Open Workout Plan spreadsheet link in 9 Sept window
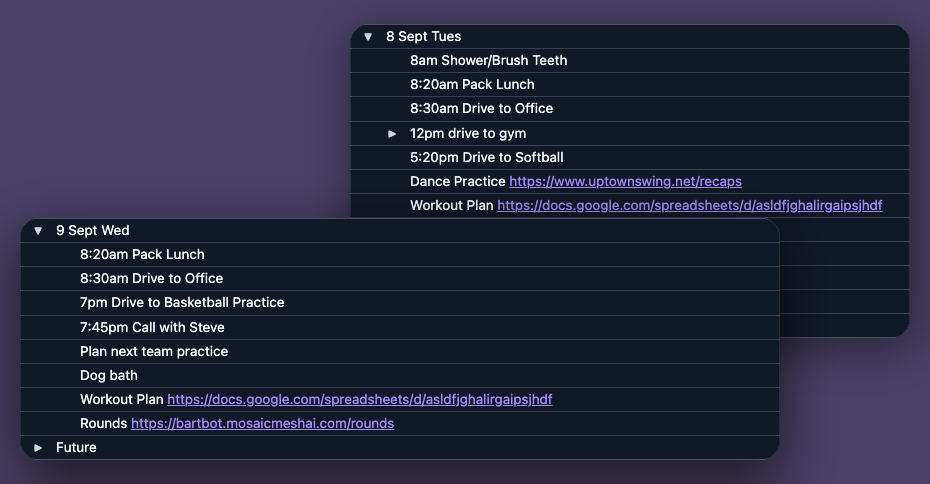The image size is (930, 484). pos(359,399)
